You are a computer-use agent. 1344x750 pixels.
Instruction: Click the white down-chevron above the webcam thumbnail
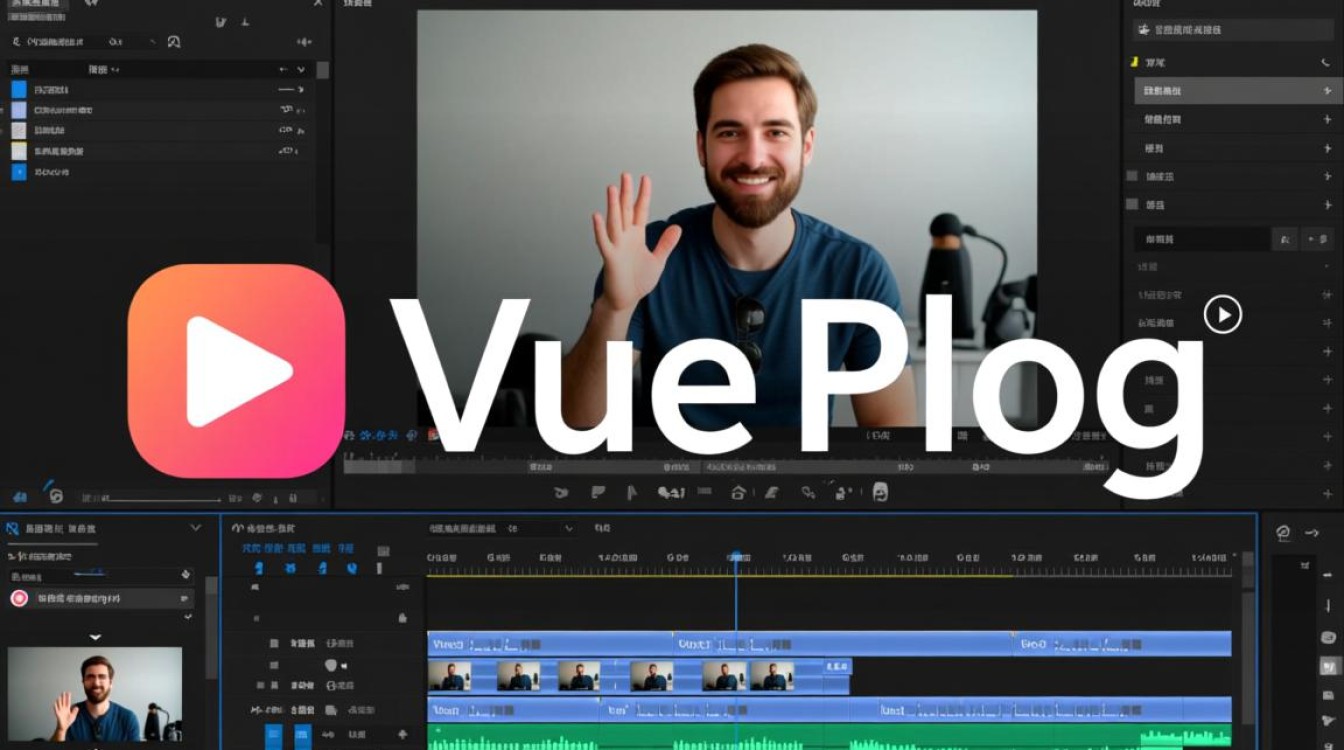[x=95, y=637]
